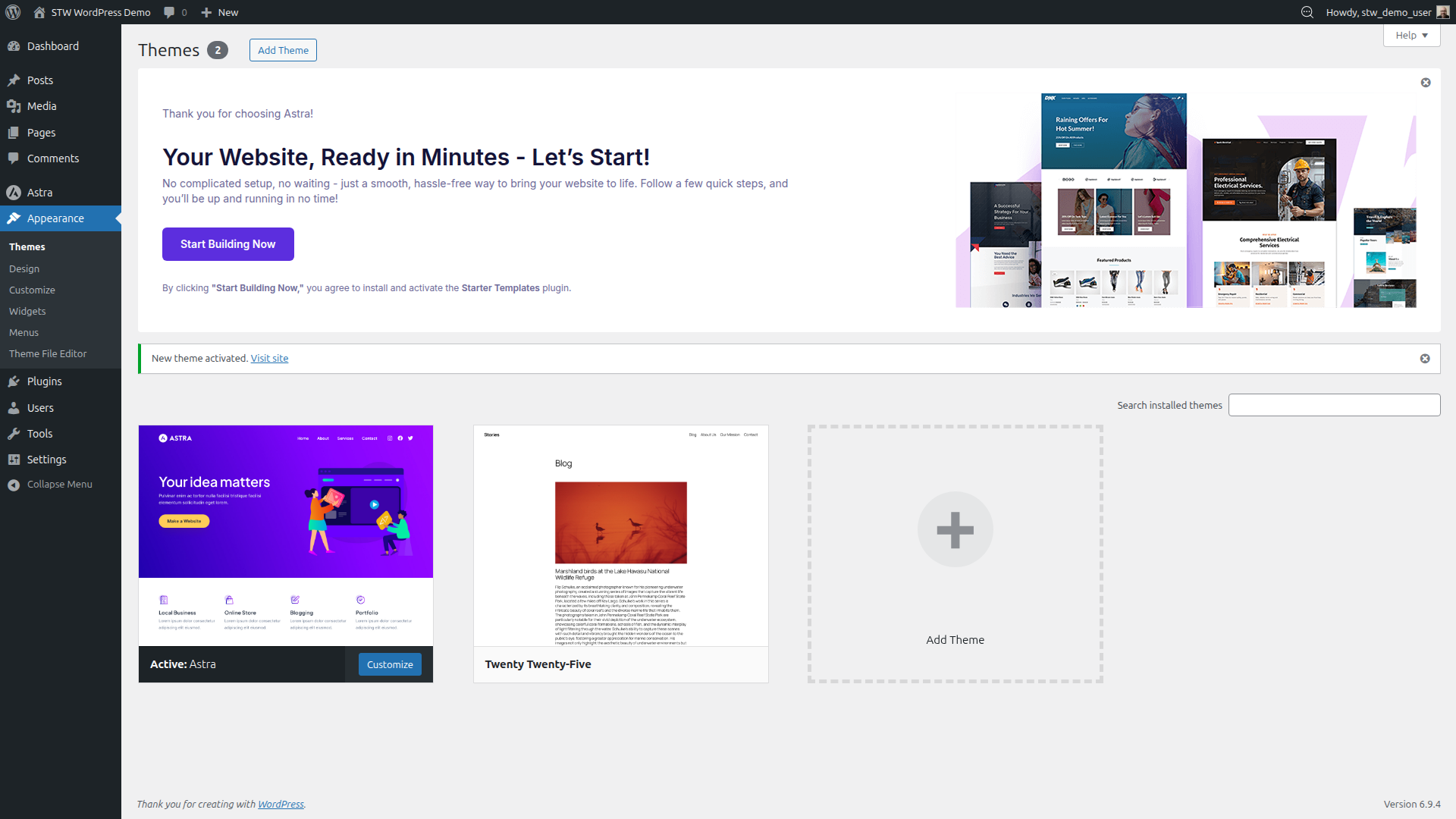Viewport: 1456px width, 819px height.
Task: Expand the Help dropdown tab
Action: click(x=1411, y=36)
